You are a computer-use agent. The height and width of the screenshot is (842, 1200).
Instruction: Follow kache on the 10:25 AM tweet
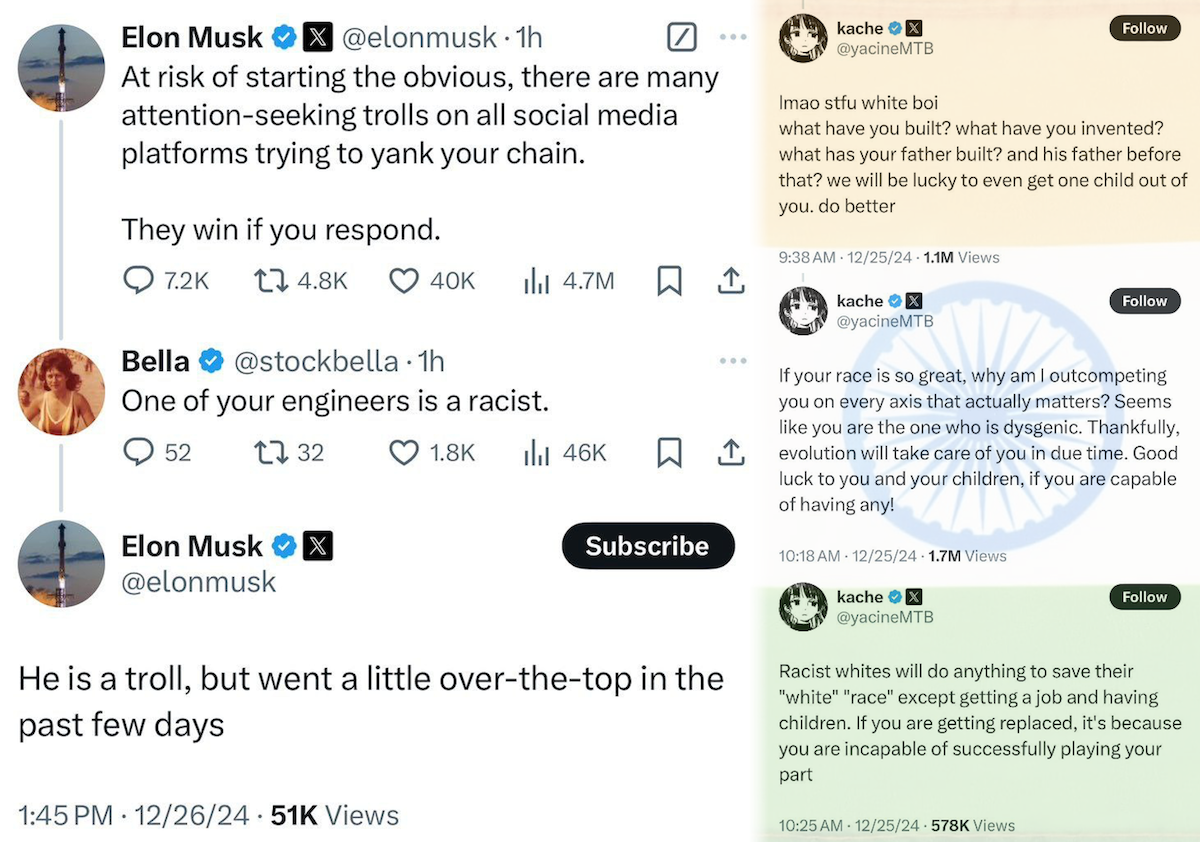[1144, 597]
